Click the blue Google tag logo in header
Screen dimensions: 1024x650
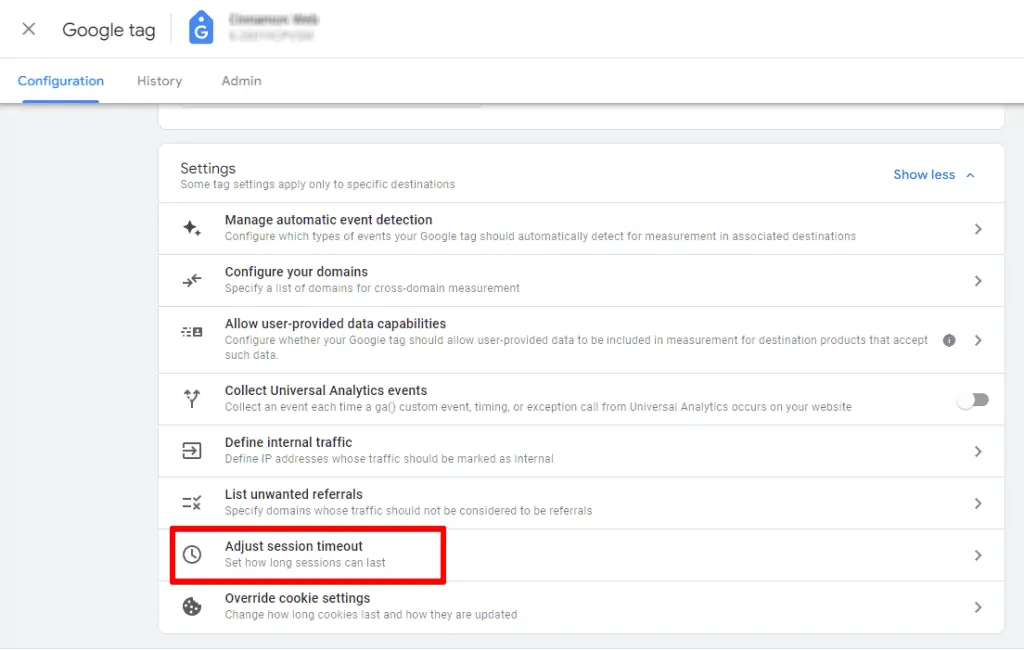[x=200, y=28]
